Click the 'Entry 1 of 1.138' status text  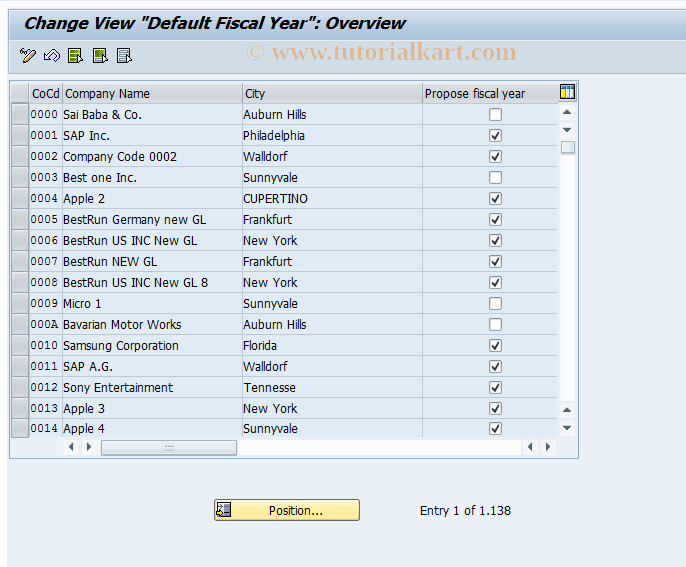point(465,511)
